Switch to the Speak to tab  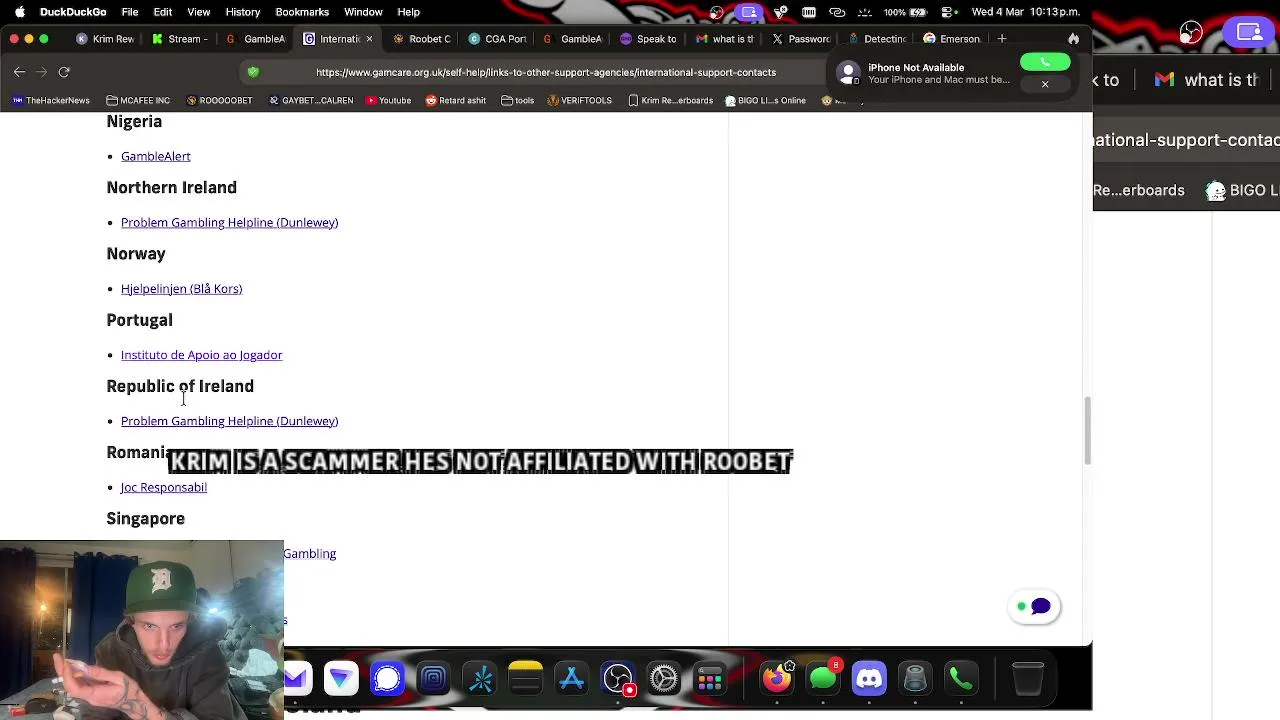[x=649, y=39]
